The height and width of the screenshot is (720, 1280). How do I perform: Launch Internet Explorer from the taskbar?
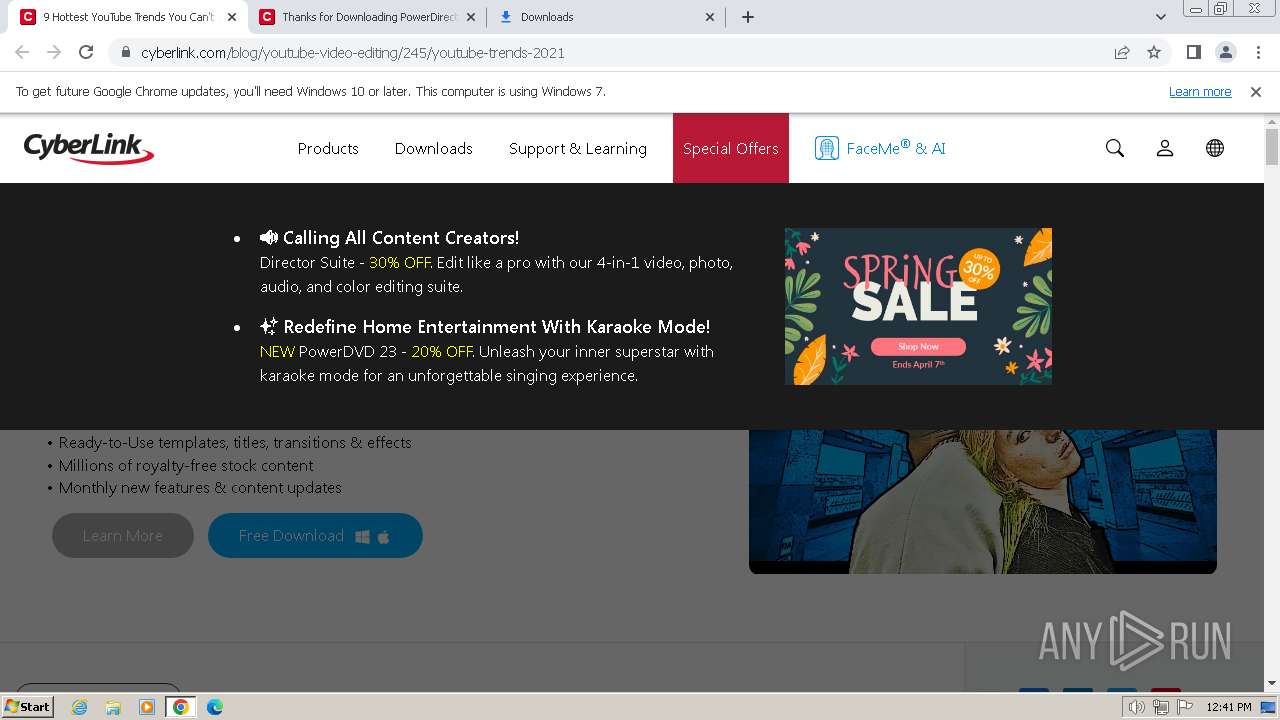[x=79, y=707]
